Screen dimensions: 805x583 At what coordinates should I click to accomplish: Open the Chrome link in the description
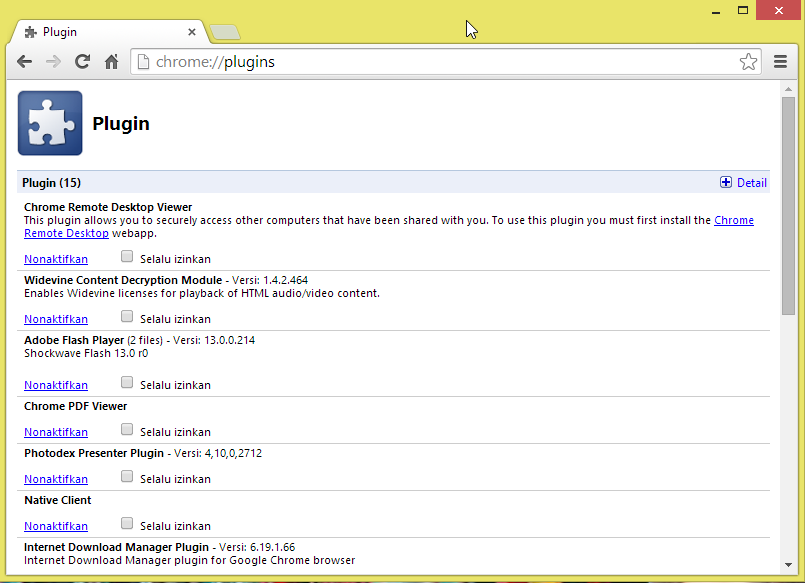tap(734, 220)
